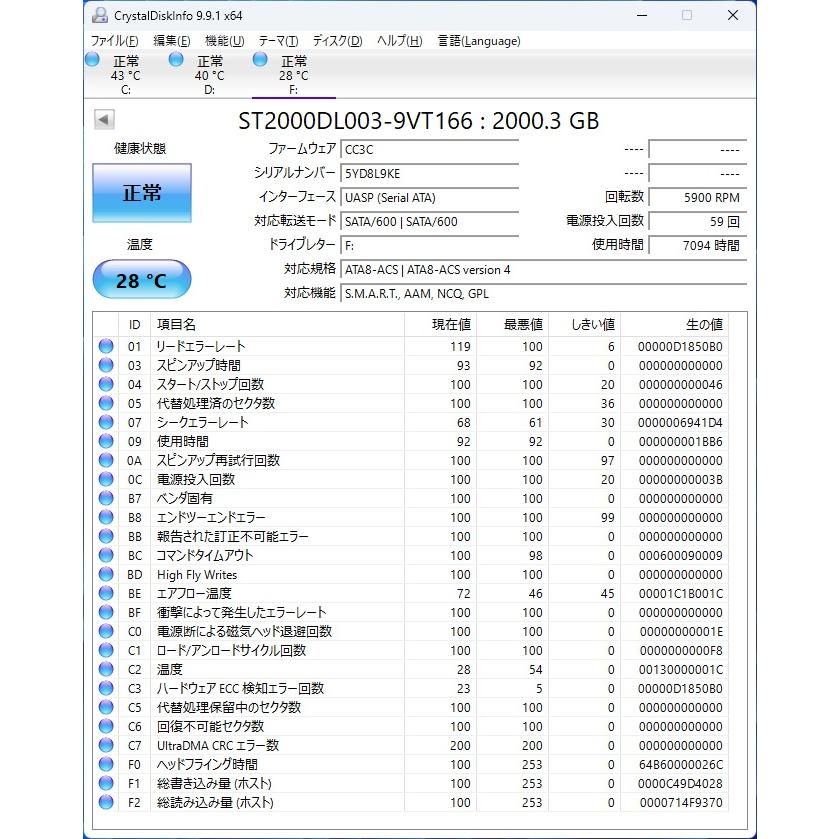Click status orb for 05 代替処理済のセクタ数
The image size is (839, 839).
coord(106,403)
